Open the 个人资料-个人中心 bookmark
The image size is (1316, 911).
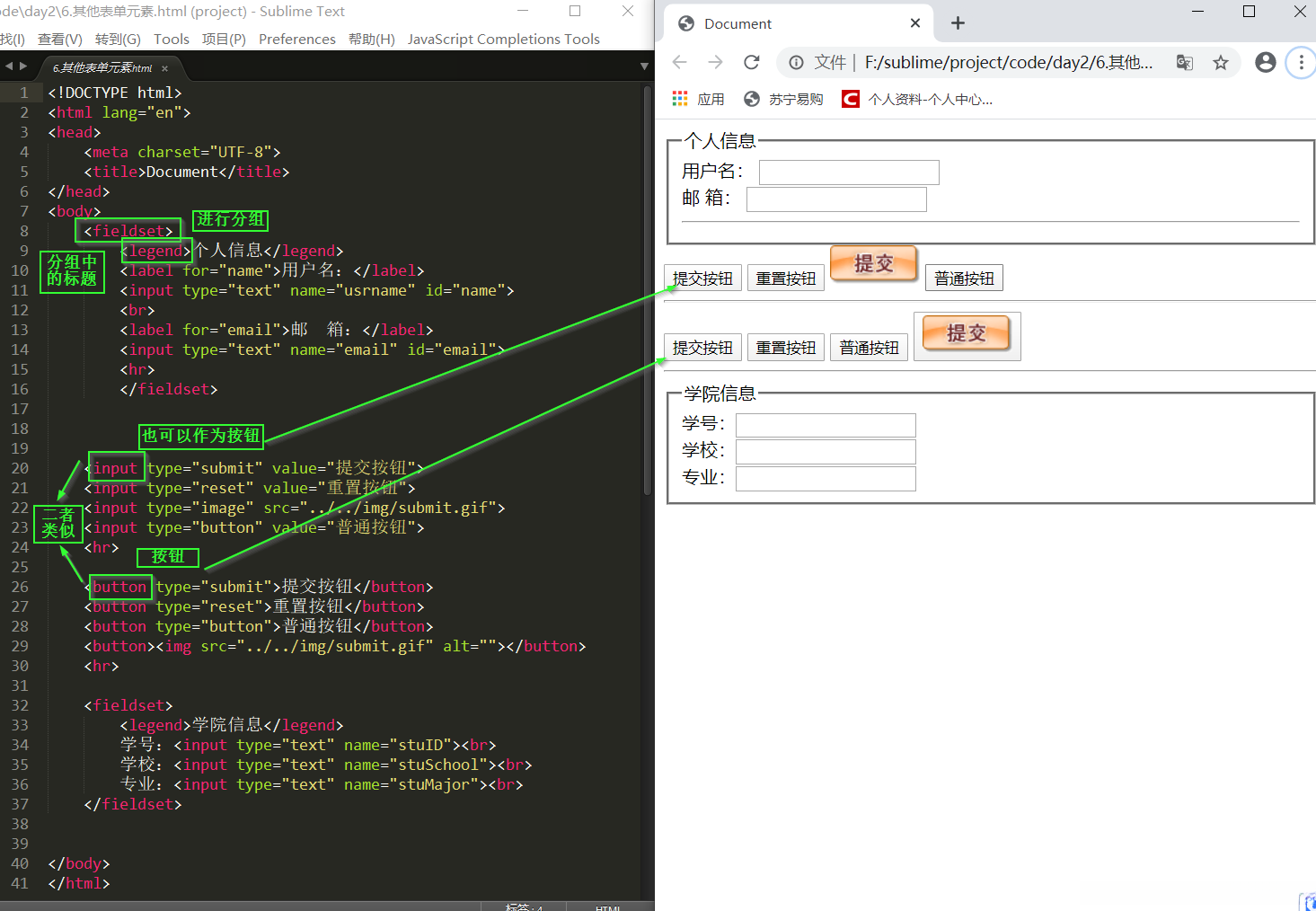[917, 99]
